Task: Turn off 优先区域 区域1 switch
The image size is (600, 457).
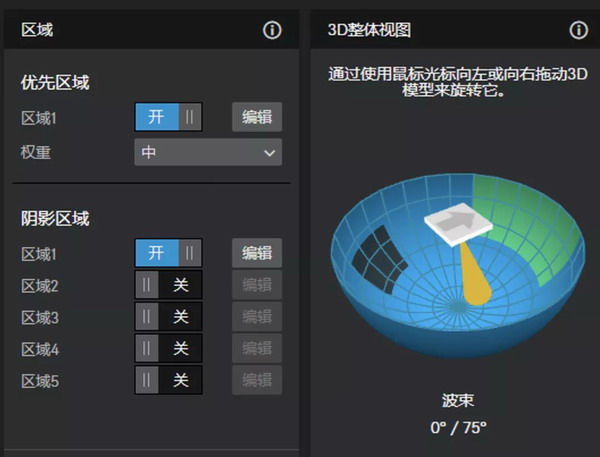Action: click(168, 117)
